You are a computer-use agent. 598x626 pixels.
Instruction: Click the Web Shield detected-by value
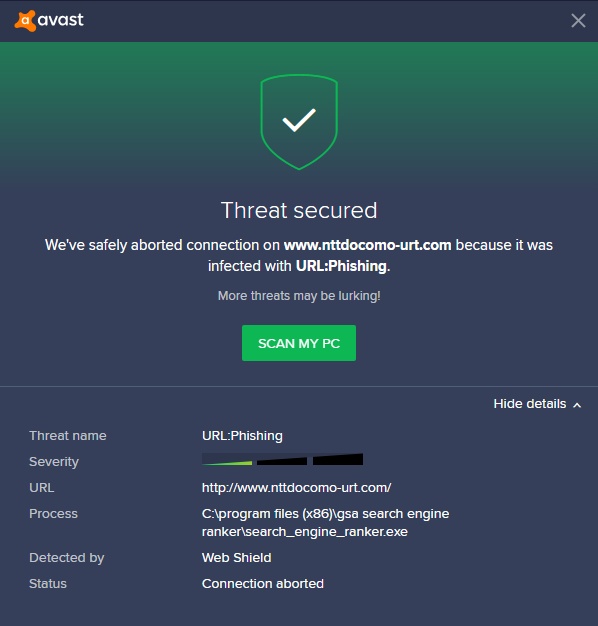pos(237,557)
